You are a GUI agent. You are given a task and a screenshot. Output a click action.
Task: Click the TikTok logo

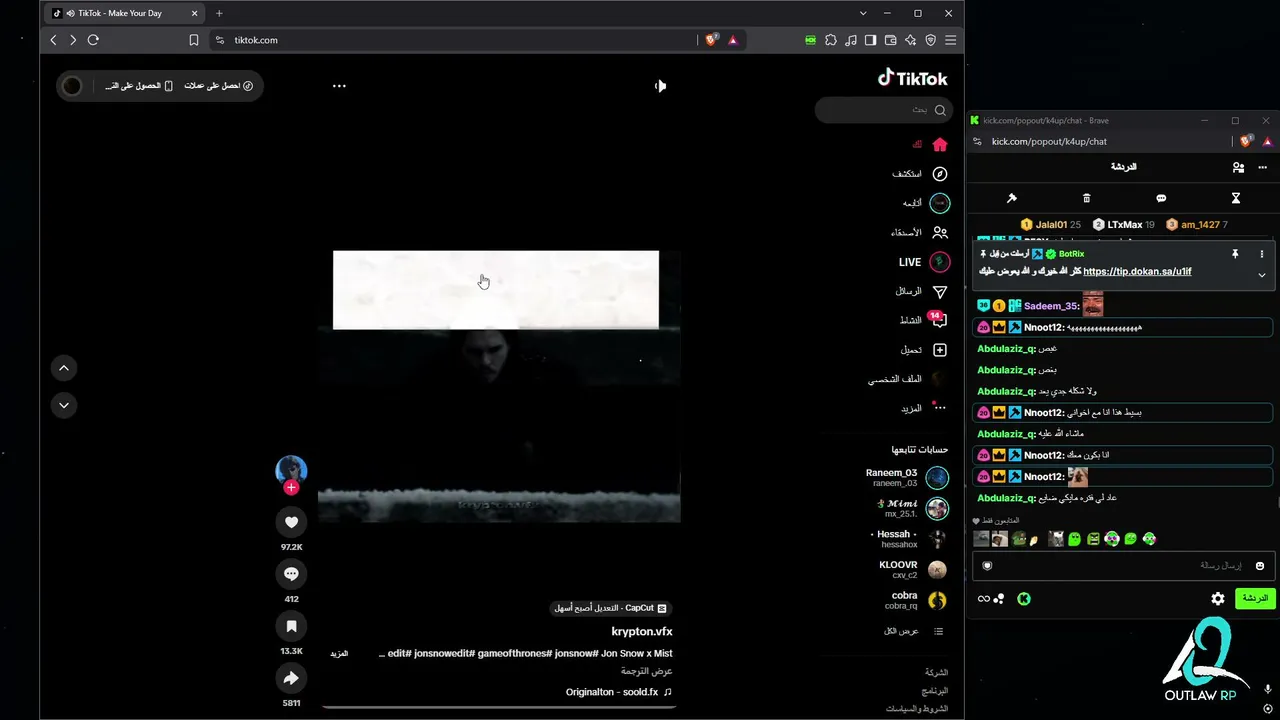coord(912,78)
